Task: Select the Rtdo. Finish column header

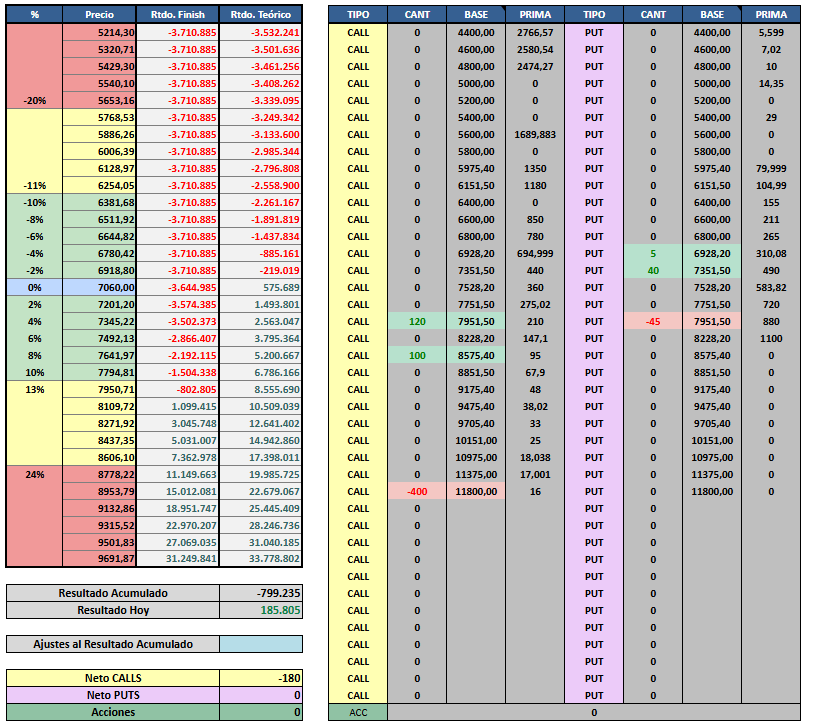Action: 177,15
